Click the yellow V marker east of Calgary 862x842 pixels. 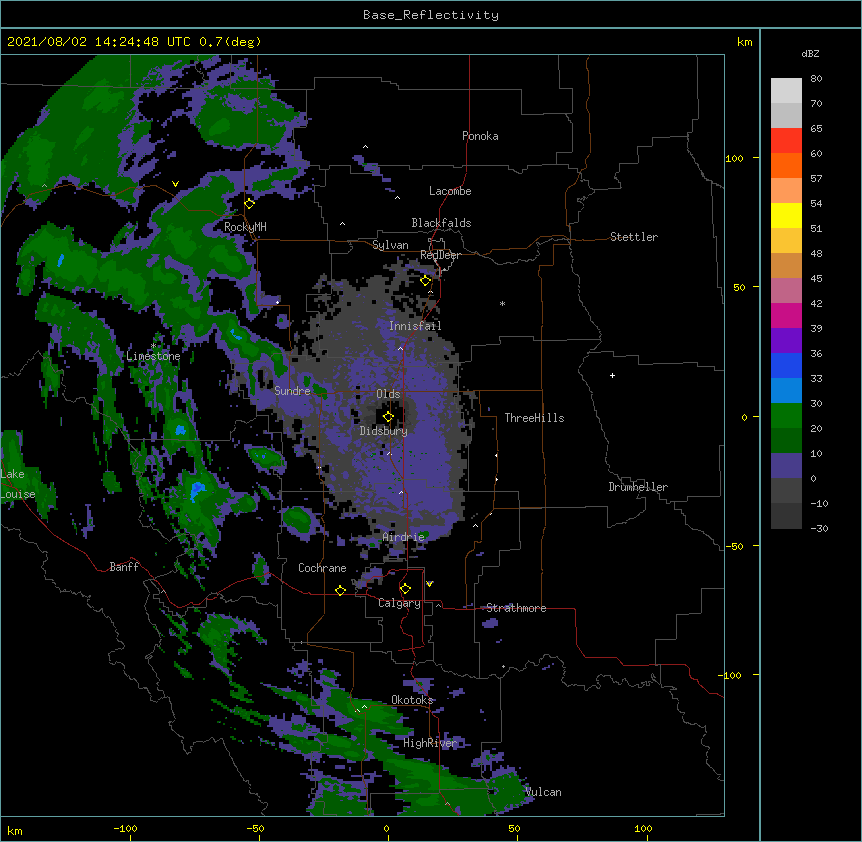429,584
